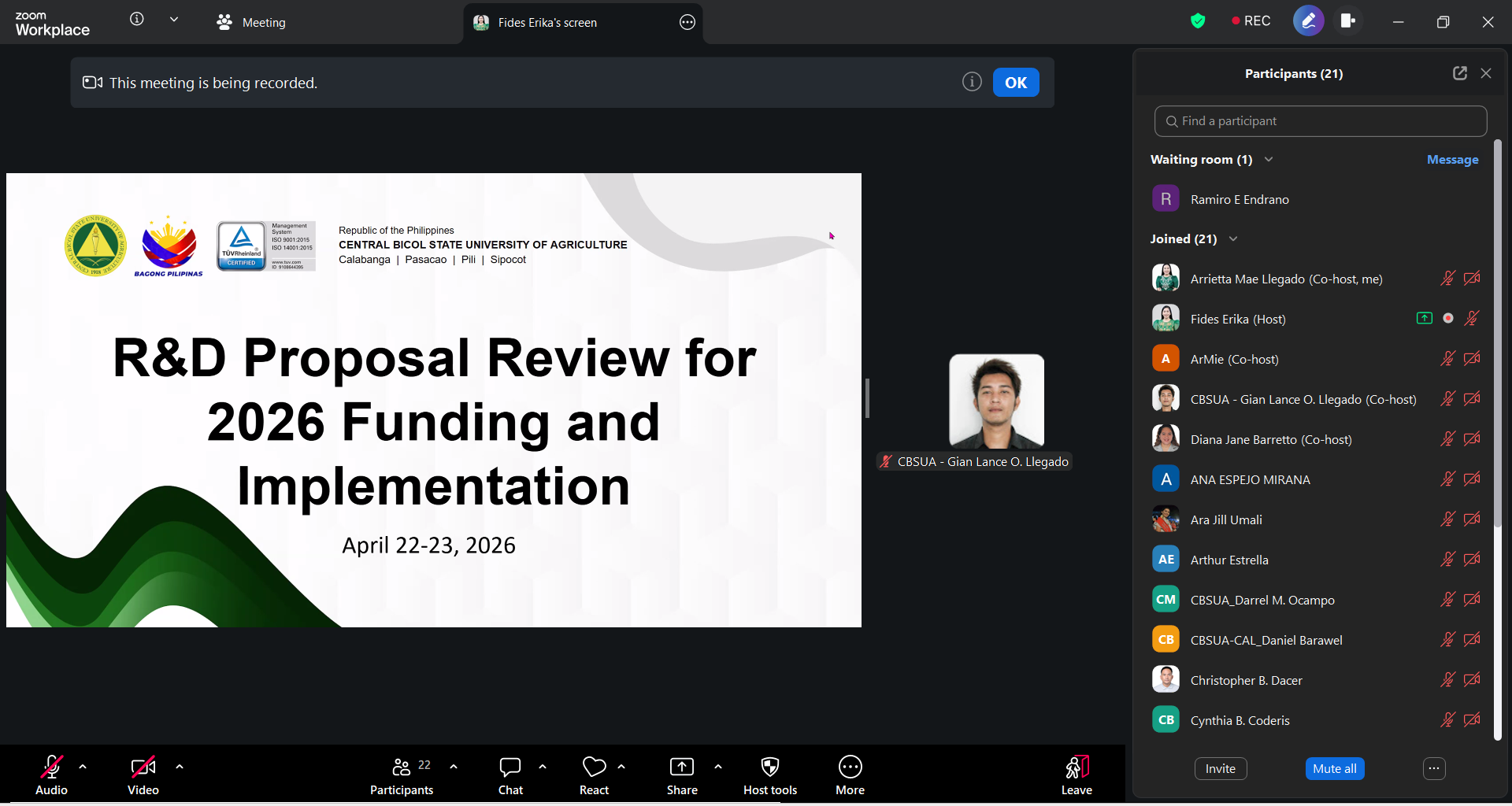Click the Share screen icon
The image size is (1512, 806).
click(x=681, y=775)
